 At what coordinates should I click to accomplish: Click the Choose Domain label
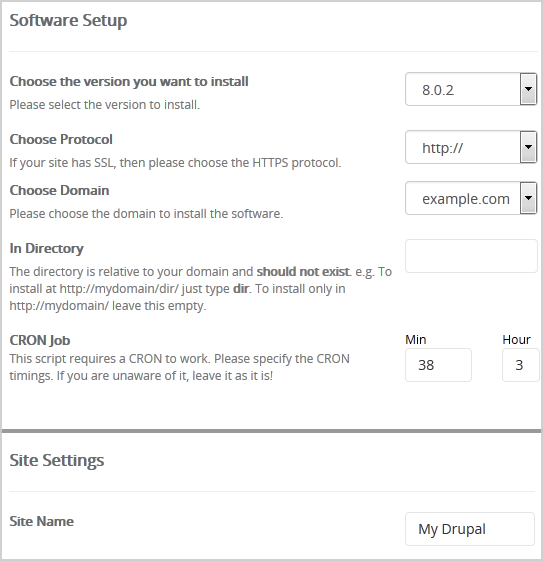[x=59, y=190]
